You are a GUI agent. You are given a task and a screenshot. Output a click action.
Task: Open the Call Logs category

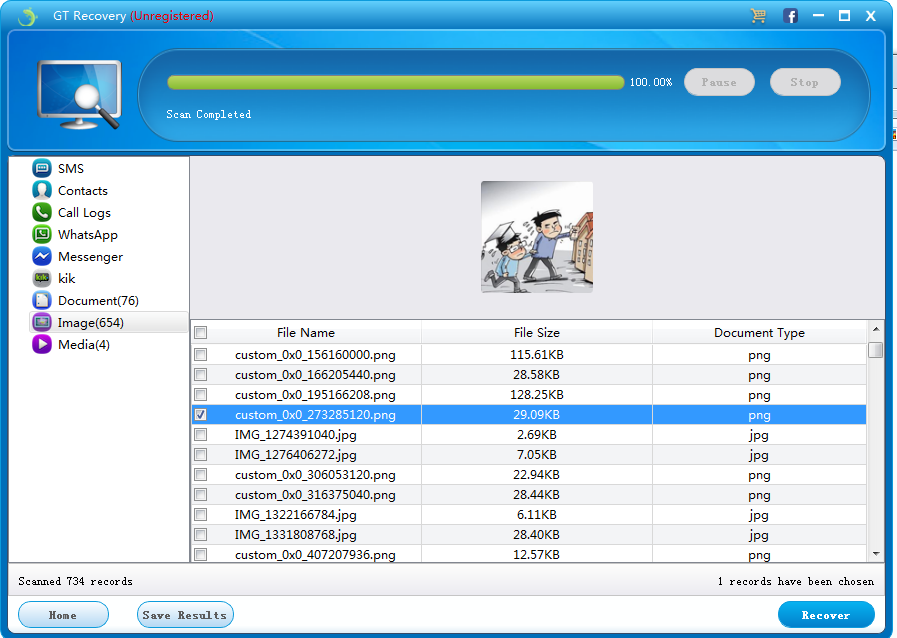pyautogui.click(x=84, y=213)
